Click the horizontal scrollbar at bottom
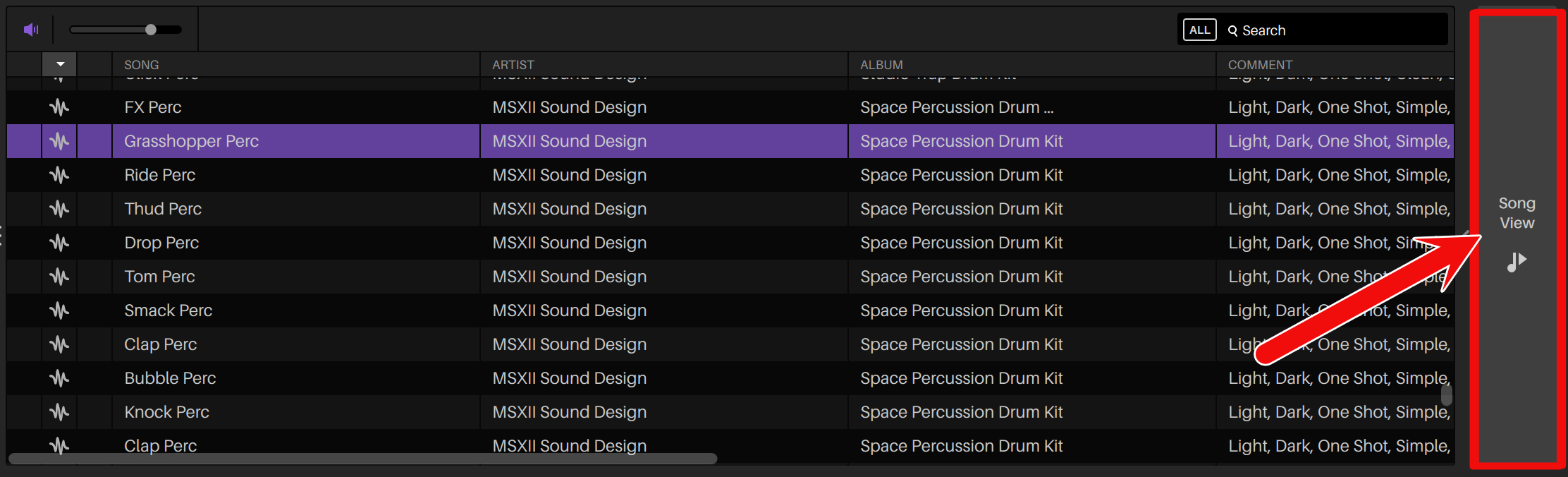The height and width of the screenshot is (477, 1568). (x=362, y=459)
